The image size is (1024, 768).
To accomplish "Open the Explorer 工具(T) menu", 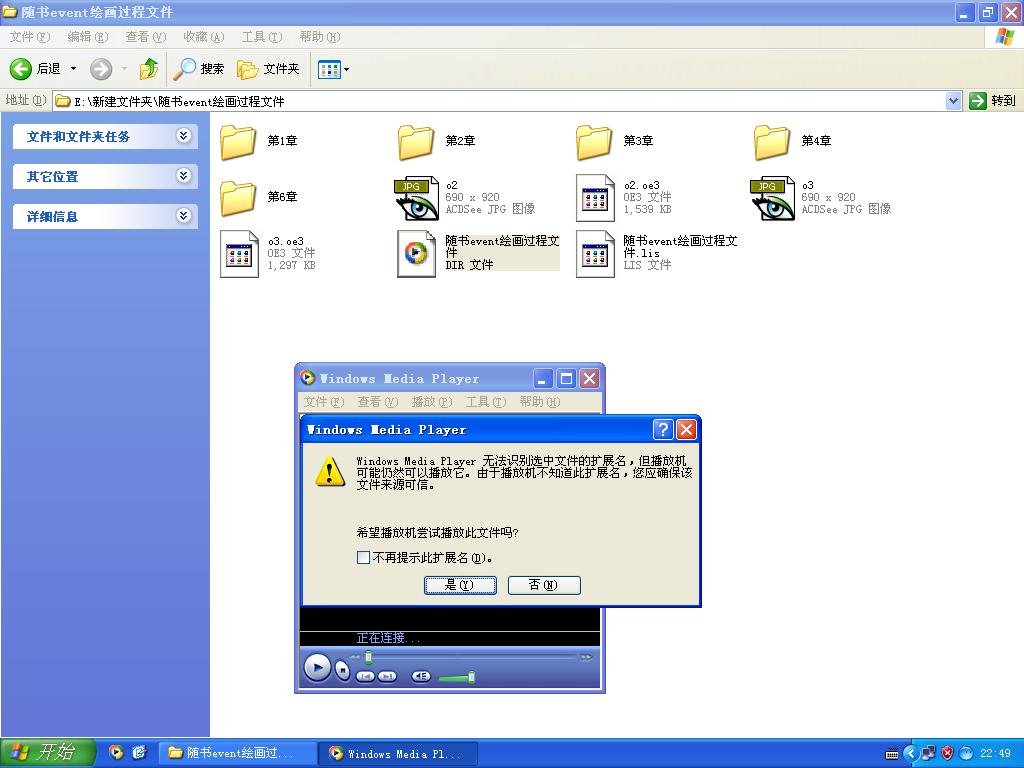I will 262,37.
